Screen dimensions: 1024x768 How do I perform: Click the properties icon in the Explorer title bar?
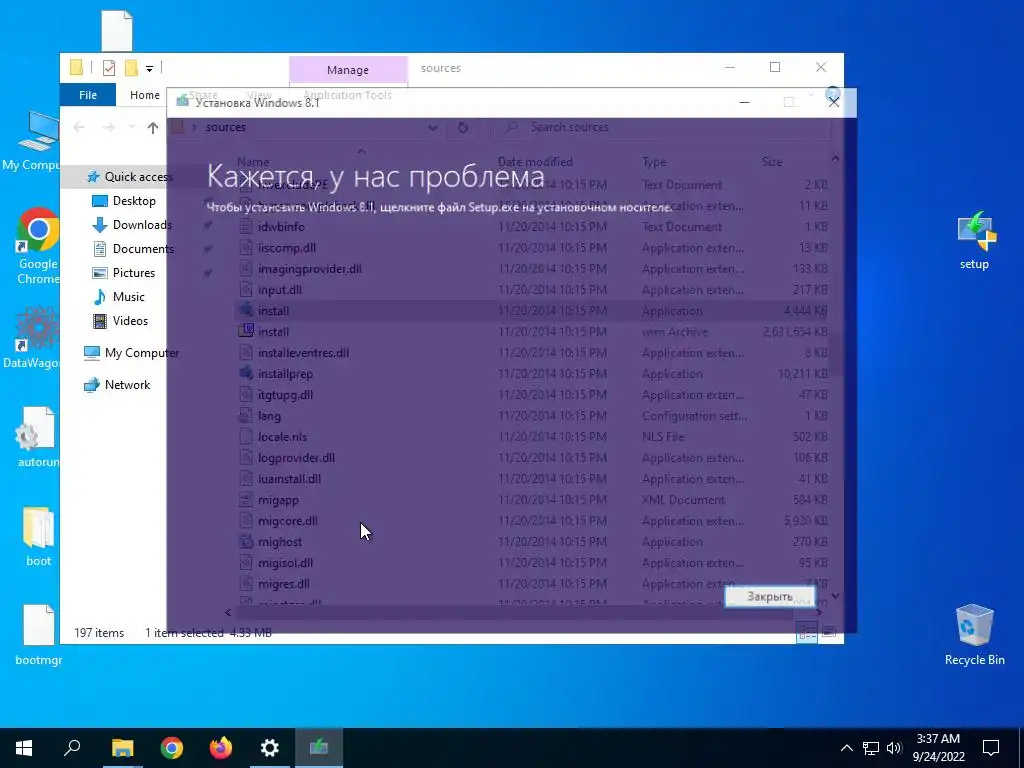pos(109,67)
